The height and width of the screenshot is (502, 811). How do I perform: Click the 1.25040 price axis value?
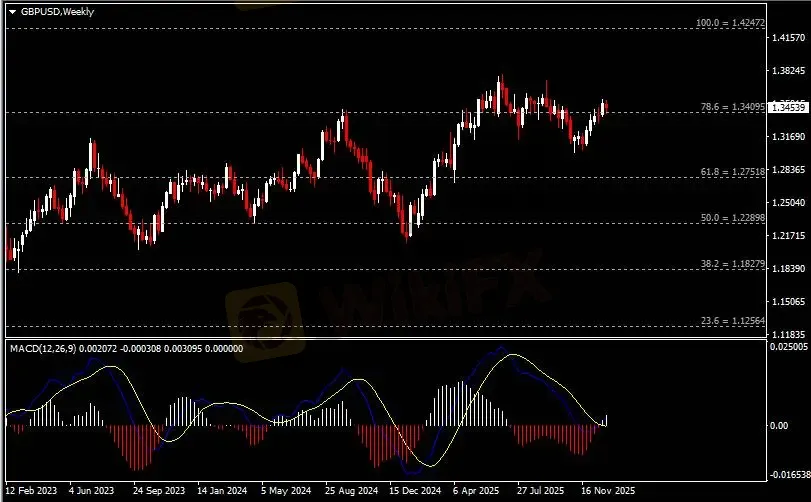pyautogui.click(x=788, y=203)
